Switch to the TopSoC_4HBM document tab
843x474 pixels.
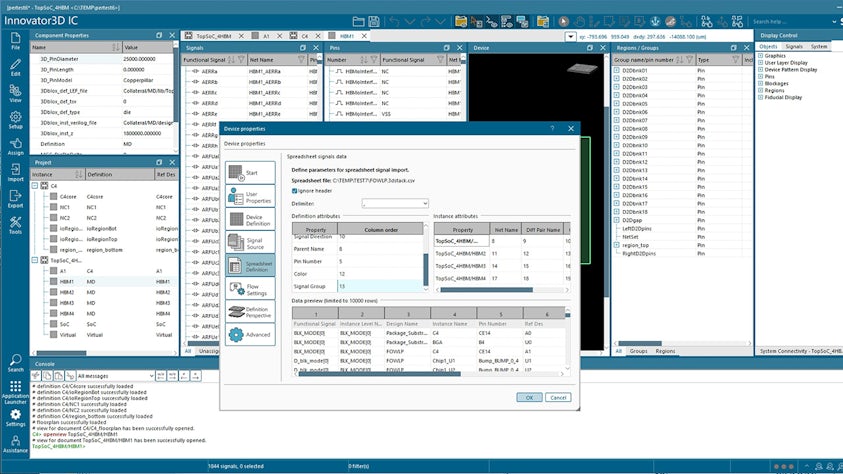pos(213,36)
